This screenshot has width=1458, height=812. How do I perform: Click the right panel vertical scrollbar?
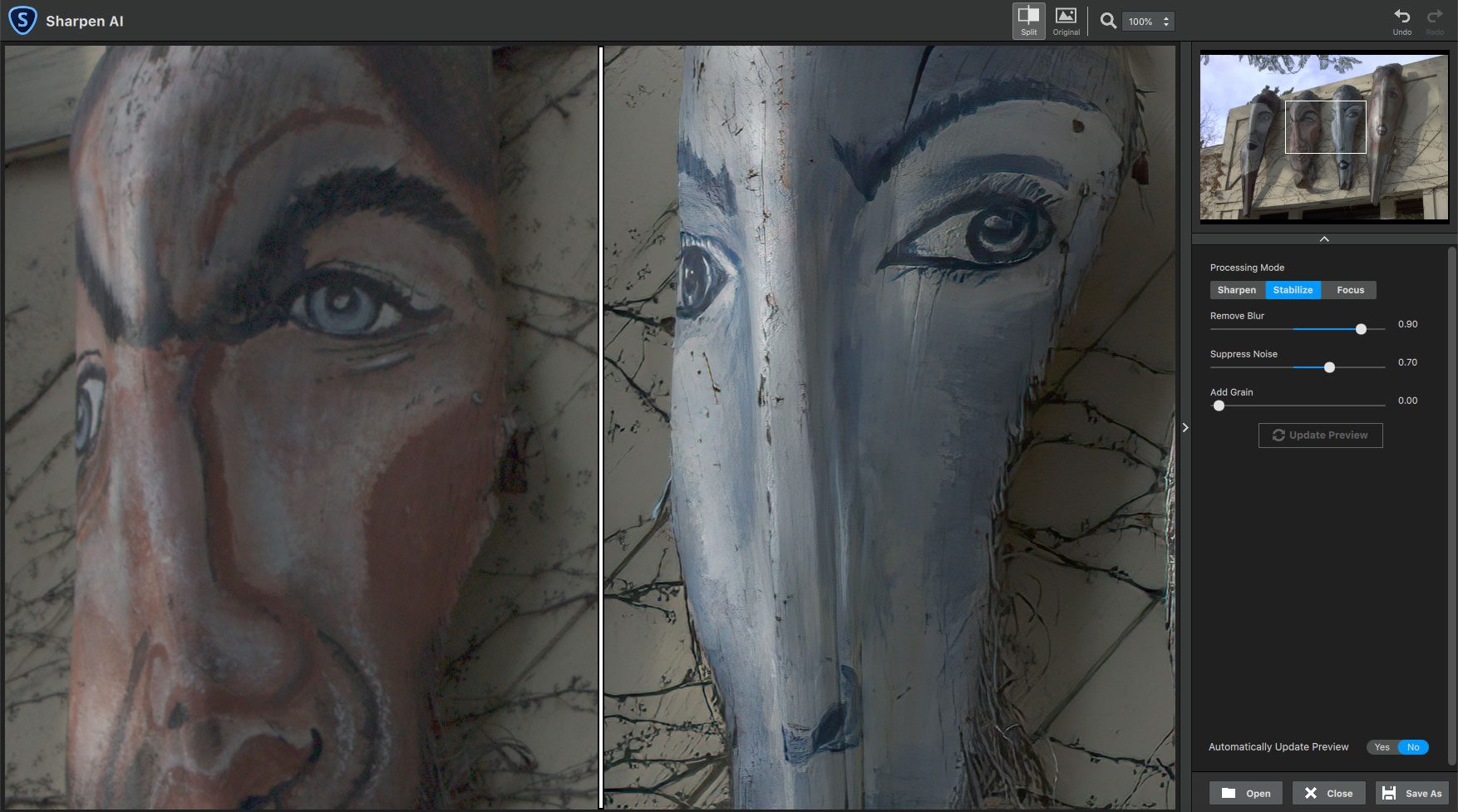click(x=1452, y=505)
